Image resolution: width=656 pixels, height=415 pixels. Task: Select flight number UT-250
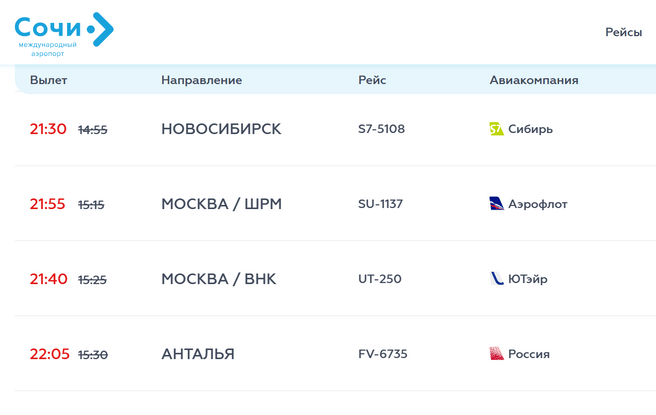[x=379, y=279]
